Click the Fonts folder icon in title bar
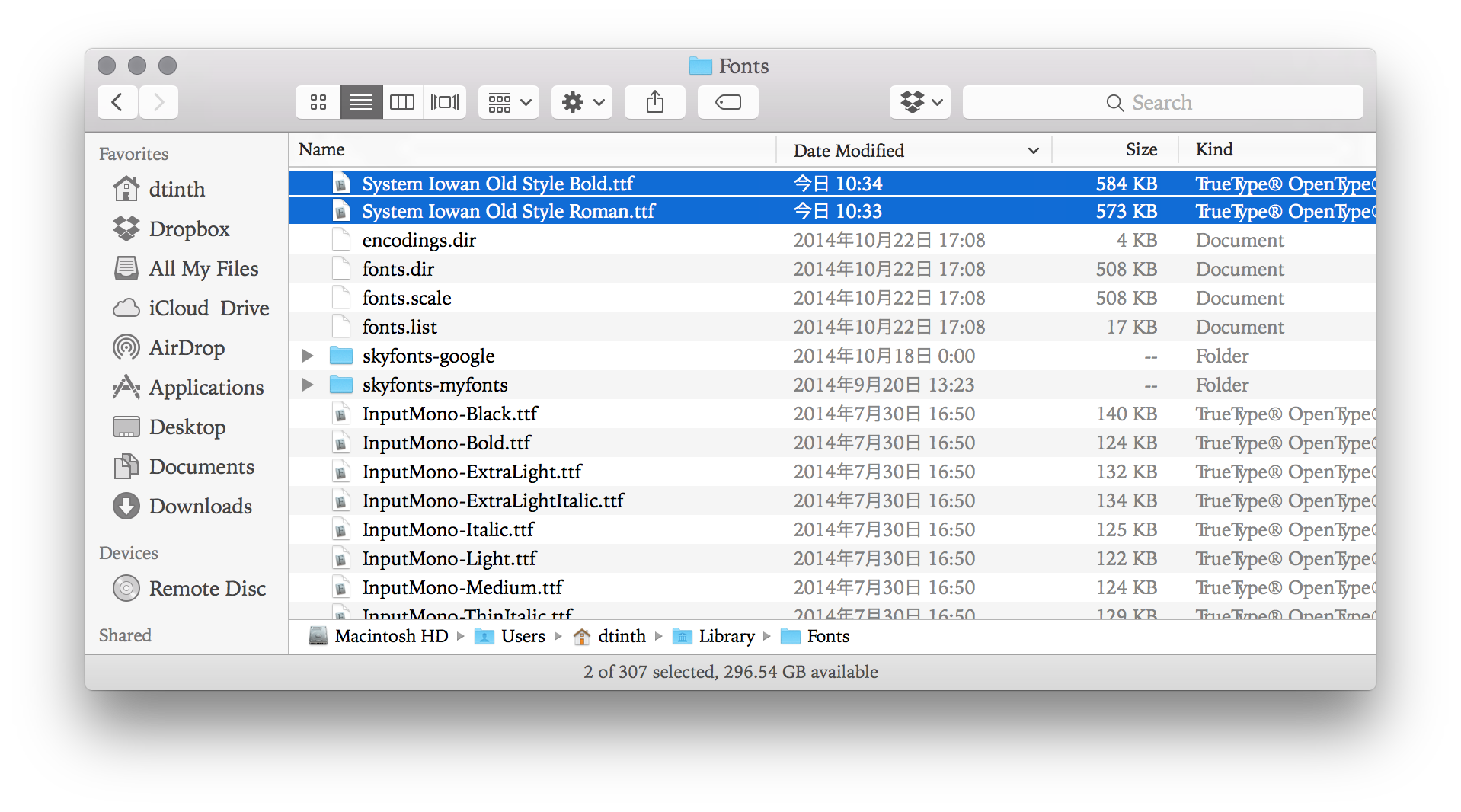The width and height of the screenshot is (1461, 812). pos(700,66)
